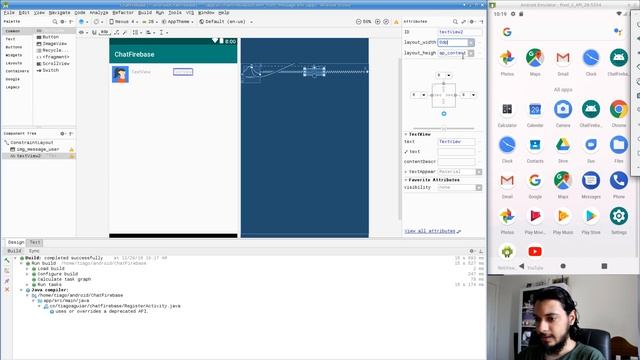The width and height of the screenshot is (640, 360).
Task: Open the VCS menu
Action: click(190, 13)
